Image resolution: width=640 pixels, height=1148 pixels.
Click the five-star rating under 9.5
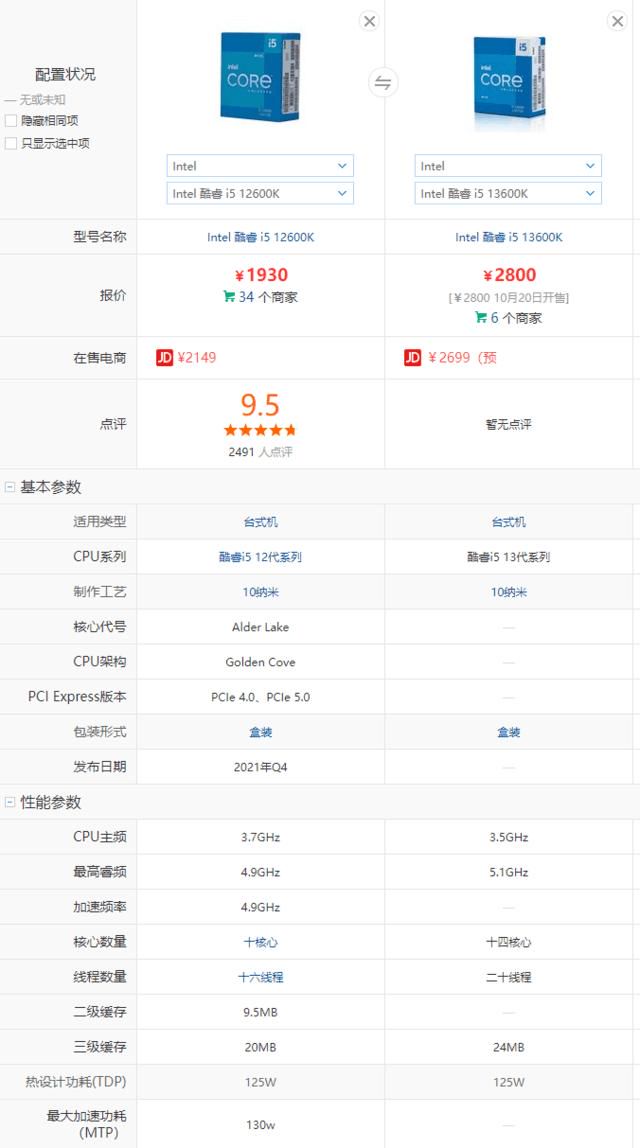tap(260, 430)
